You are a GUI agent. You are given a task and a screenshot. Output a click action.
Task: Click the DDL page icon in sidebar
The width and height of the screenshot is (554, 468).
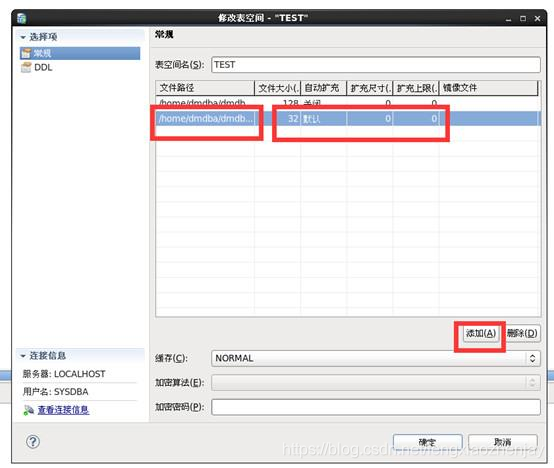[x=26, y=67]
